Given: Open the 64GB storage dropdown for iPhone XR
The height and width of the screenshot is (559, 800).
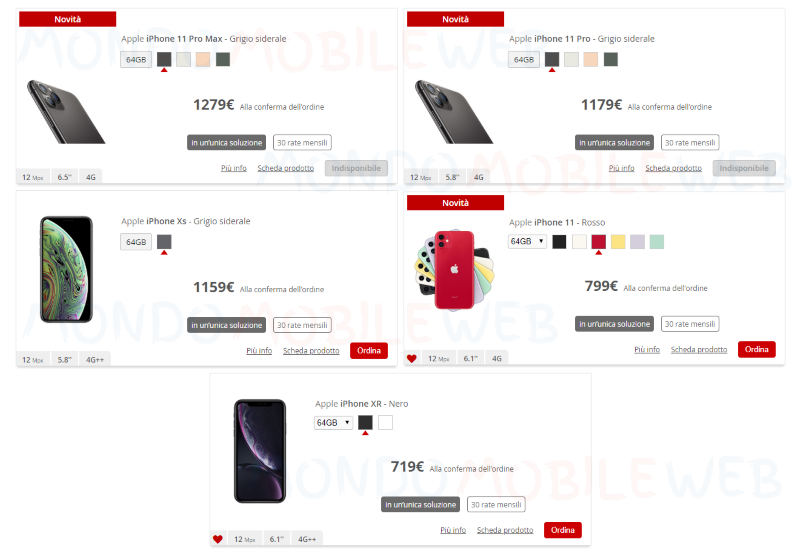Looking at the screenshot, I should (333, 423).
